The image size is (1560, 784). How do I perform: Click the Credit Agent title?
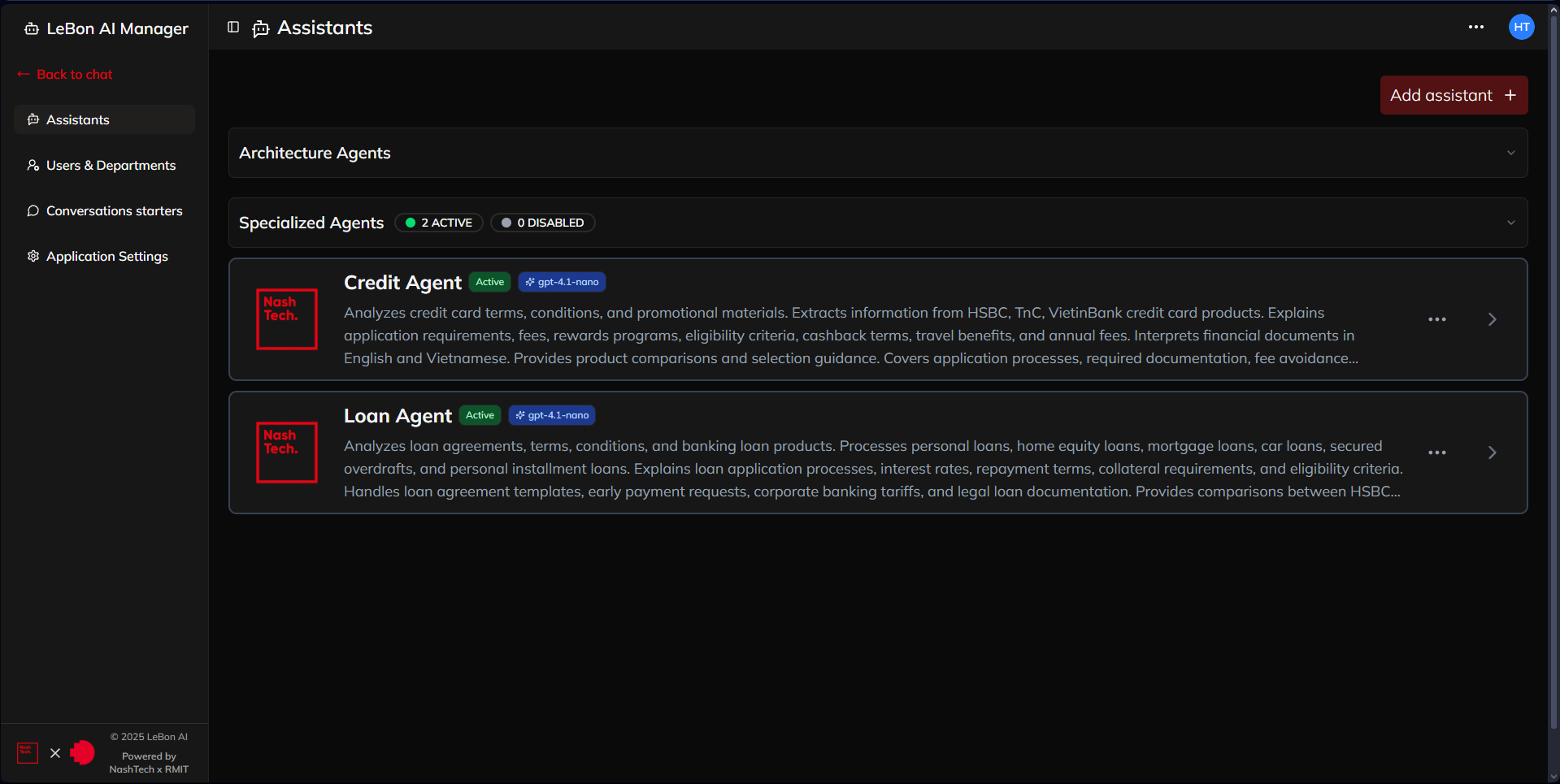point(402,282)
